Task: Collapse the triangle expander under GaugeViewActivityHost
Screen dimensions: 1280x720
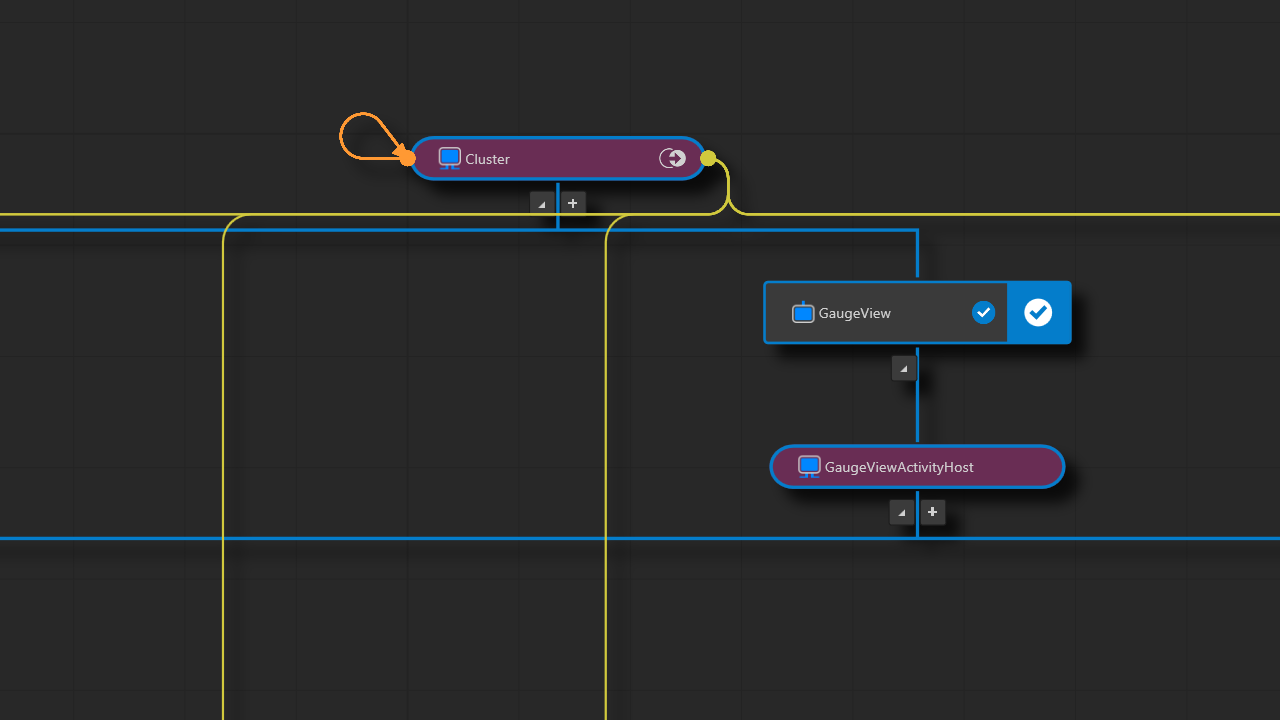Action: pos(902,512)
